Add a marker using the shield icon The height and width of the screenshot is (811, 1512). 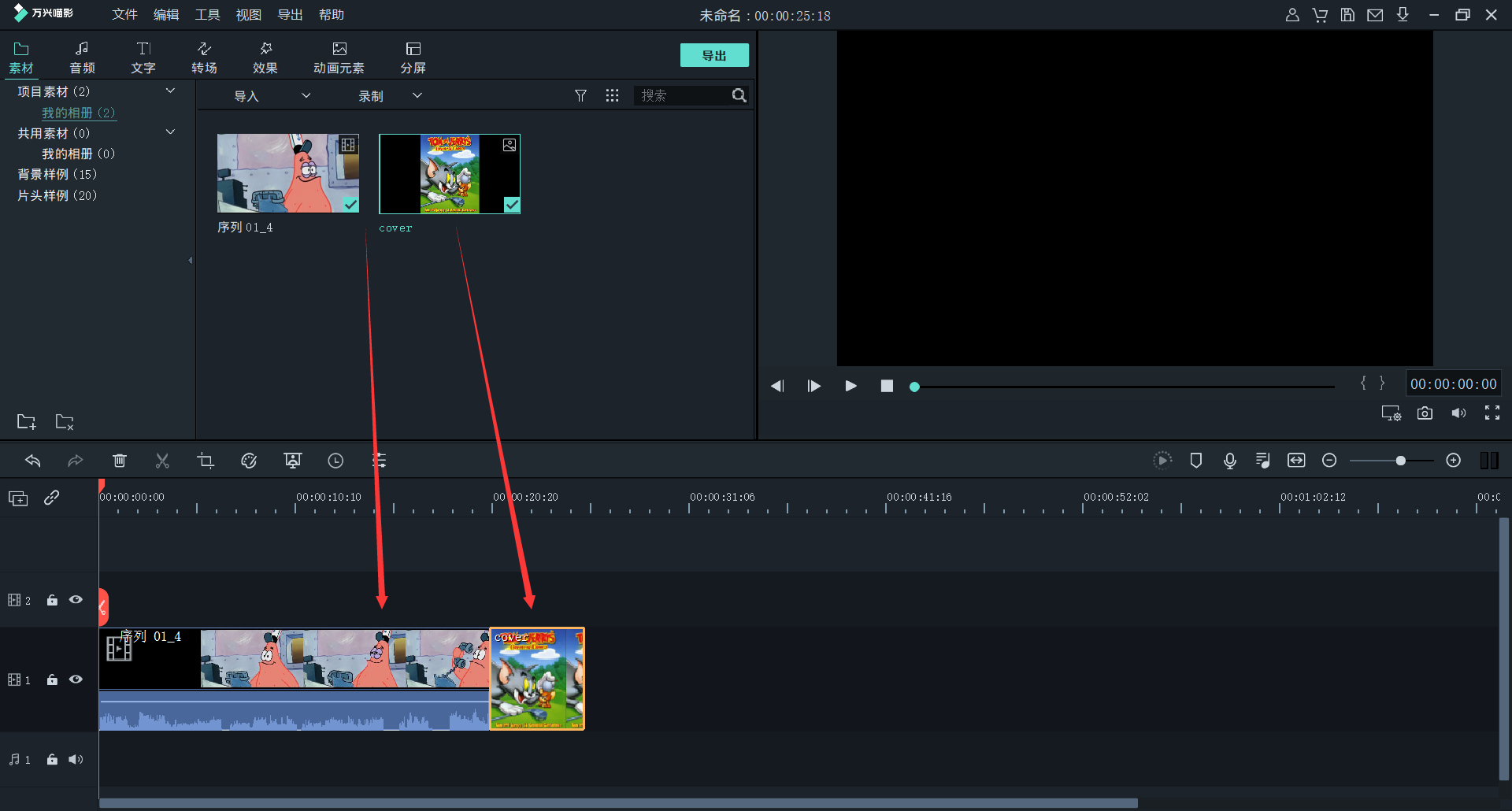click(1195, 461)
